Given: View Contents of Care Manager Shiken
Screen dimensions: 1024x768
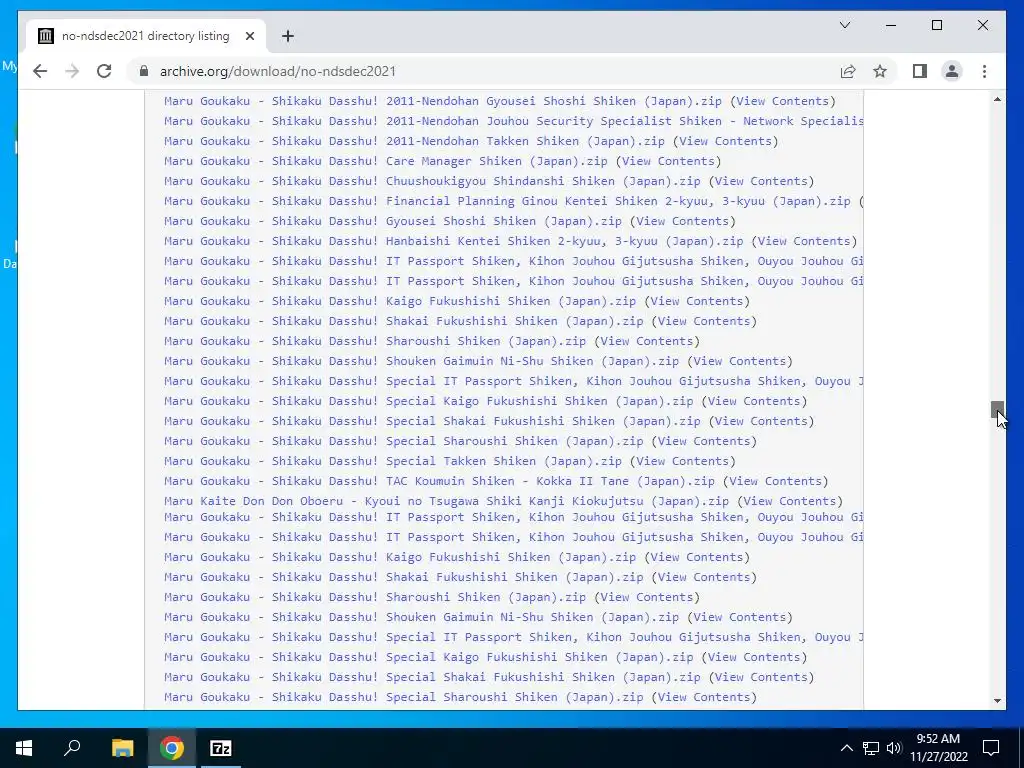Looking at the screenshot, I should point(668,161).
